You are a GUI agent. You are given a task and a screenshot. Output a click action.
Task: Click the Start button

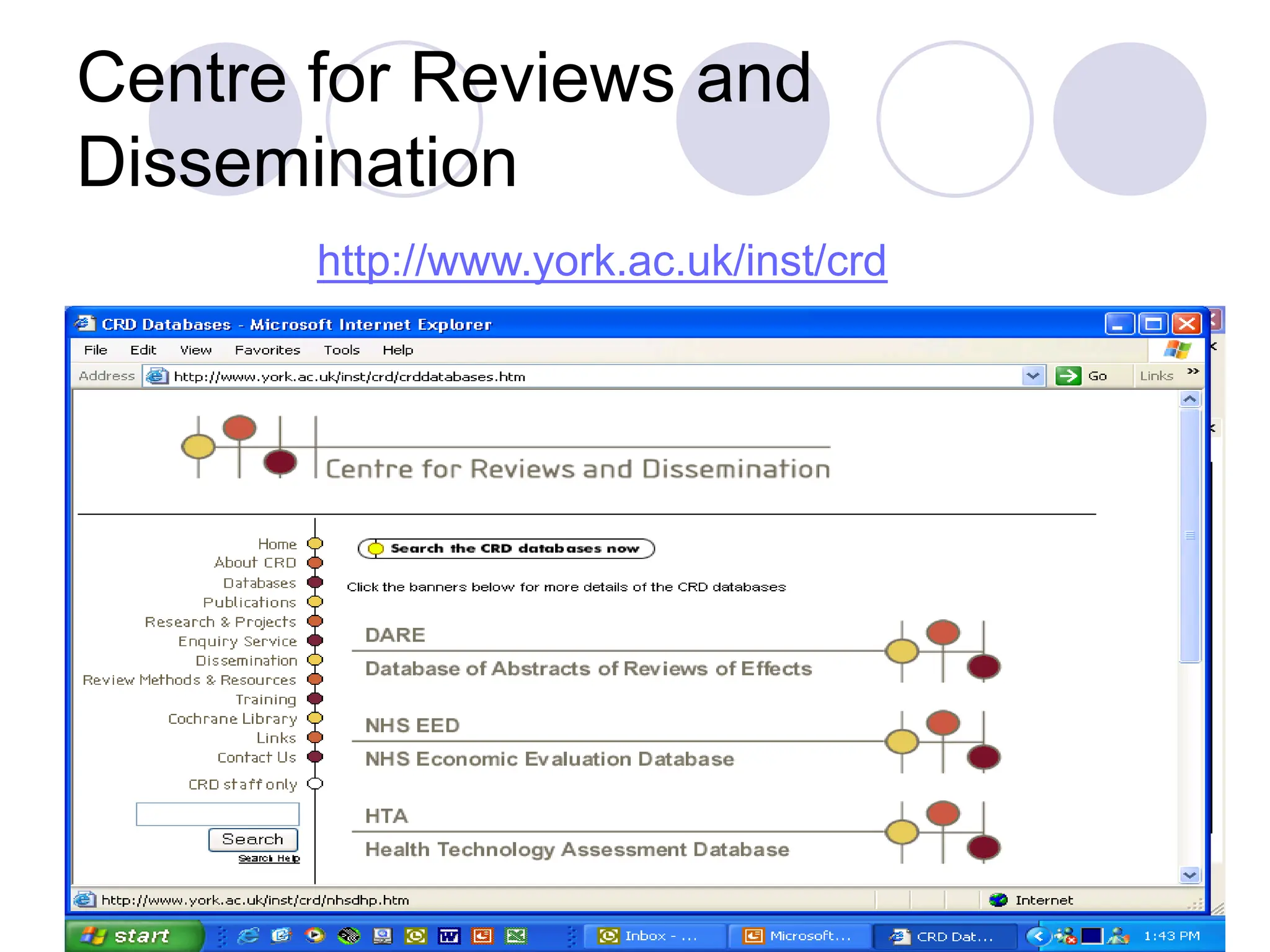click(x=135, y=935)
